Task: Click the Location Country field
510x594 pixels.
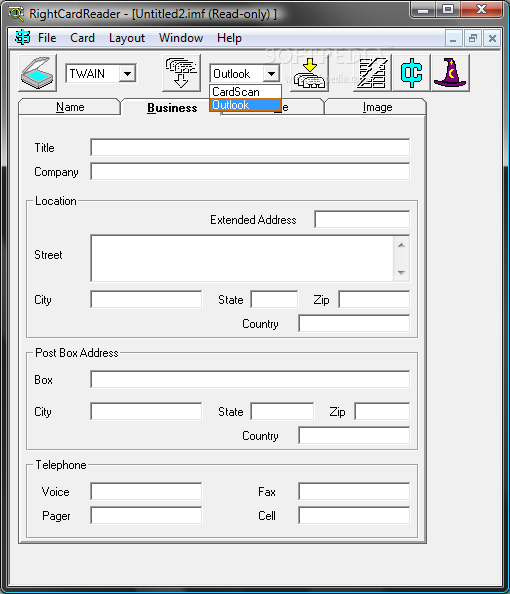Action: click(x=354, y=323)
